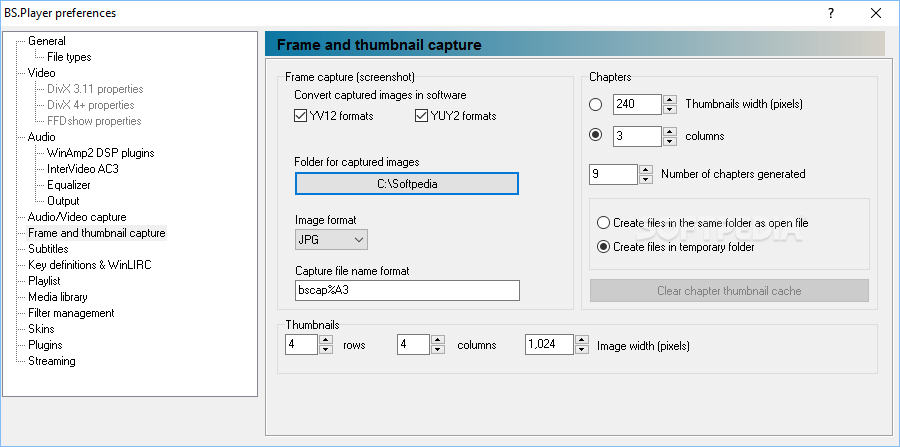Open the Audio preferences section
This screenshot has width=900, height=447.
(41, 137)
